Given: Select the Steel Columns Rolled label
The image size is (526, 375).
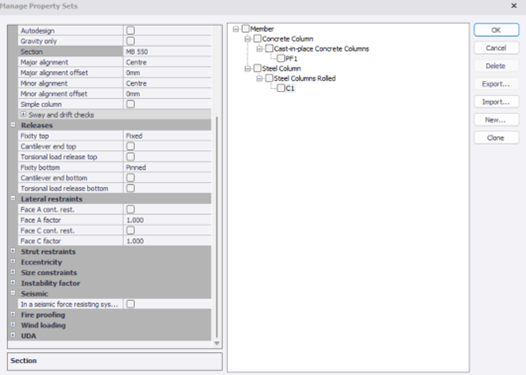Looking at the screenshot, I should [305, 78].
